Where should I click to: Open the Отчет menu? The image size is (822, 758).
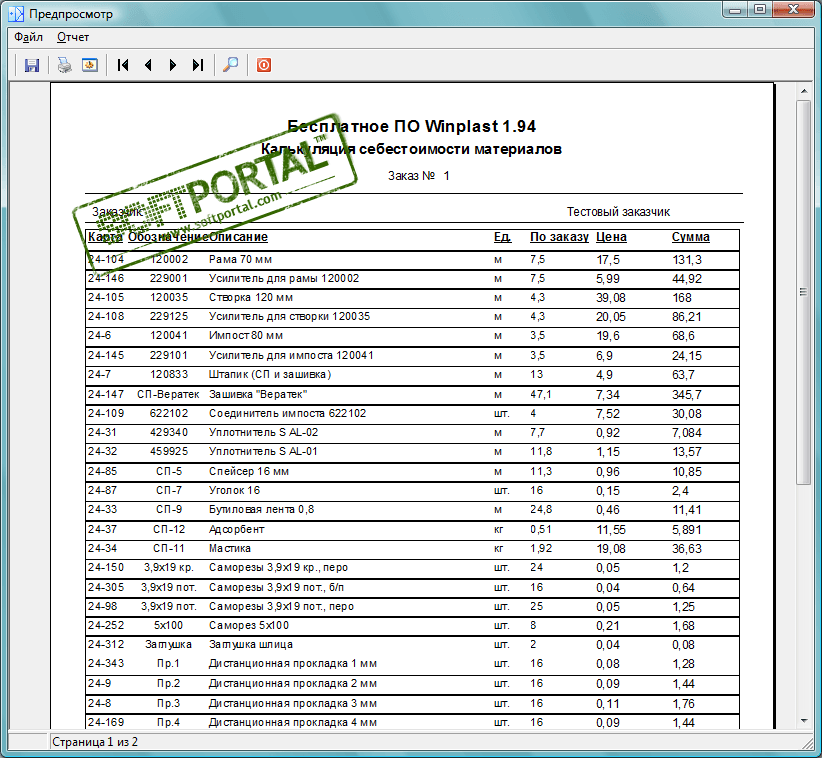tap(73, 37)
